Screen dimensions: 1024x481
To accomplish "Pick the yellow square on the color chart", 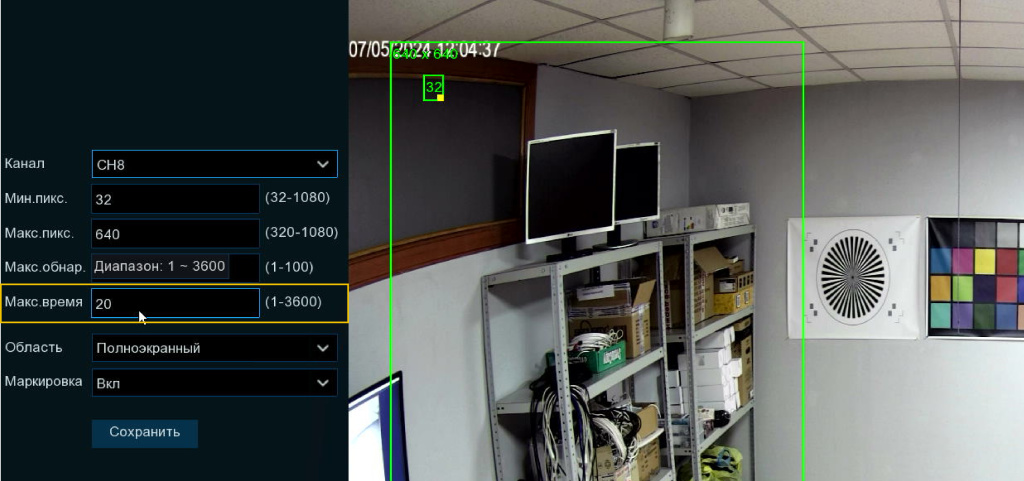I will tap(985, 262).
